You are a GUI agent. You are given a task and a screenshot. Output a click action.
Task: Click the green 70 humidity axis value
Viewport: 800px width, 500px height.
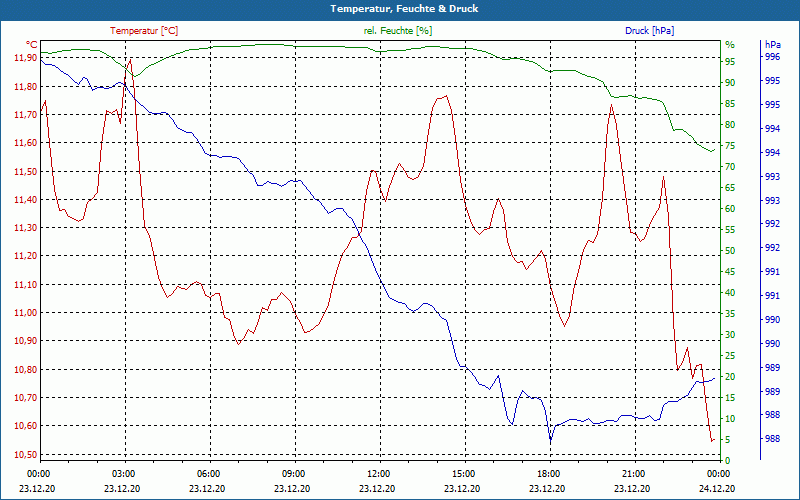point(730,167)
